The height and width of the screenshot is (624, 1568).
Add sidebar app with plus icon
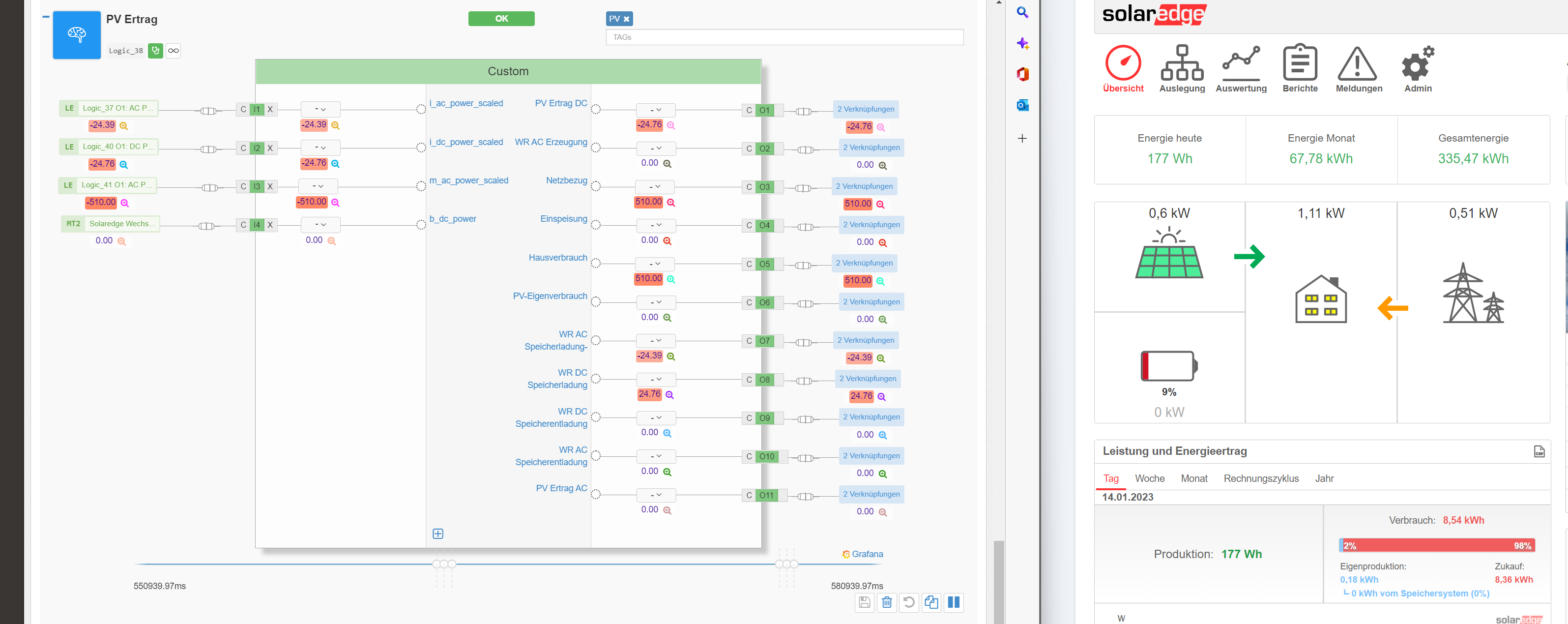click(x=1022, y=138)
